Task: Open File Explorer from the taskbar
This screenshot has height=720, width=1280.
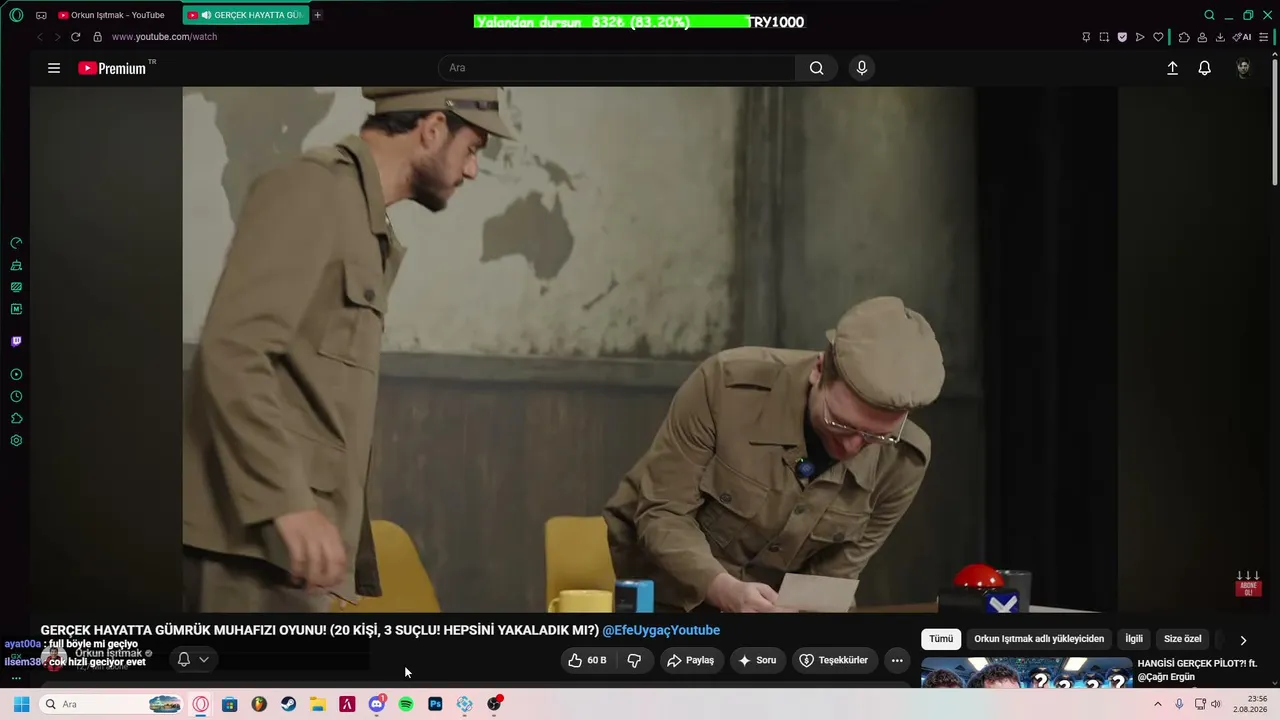Action: (x=317, y=704)
